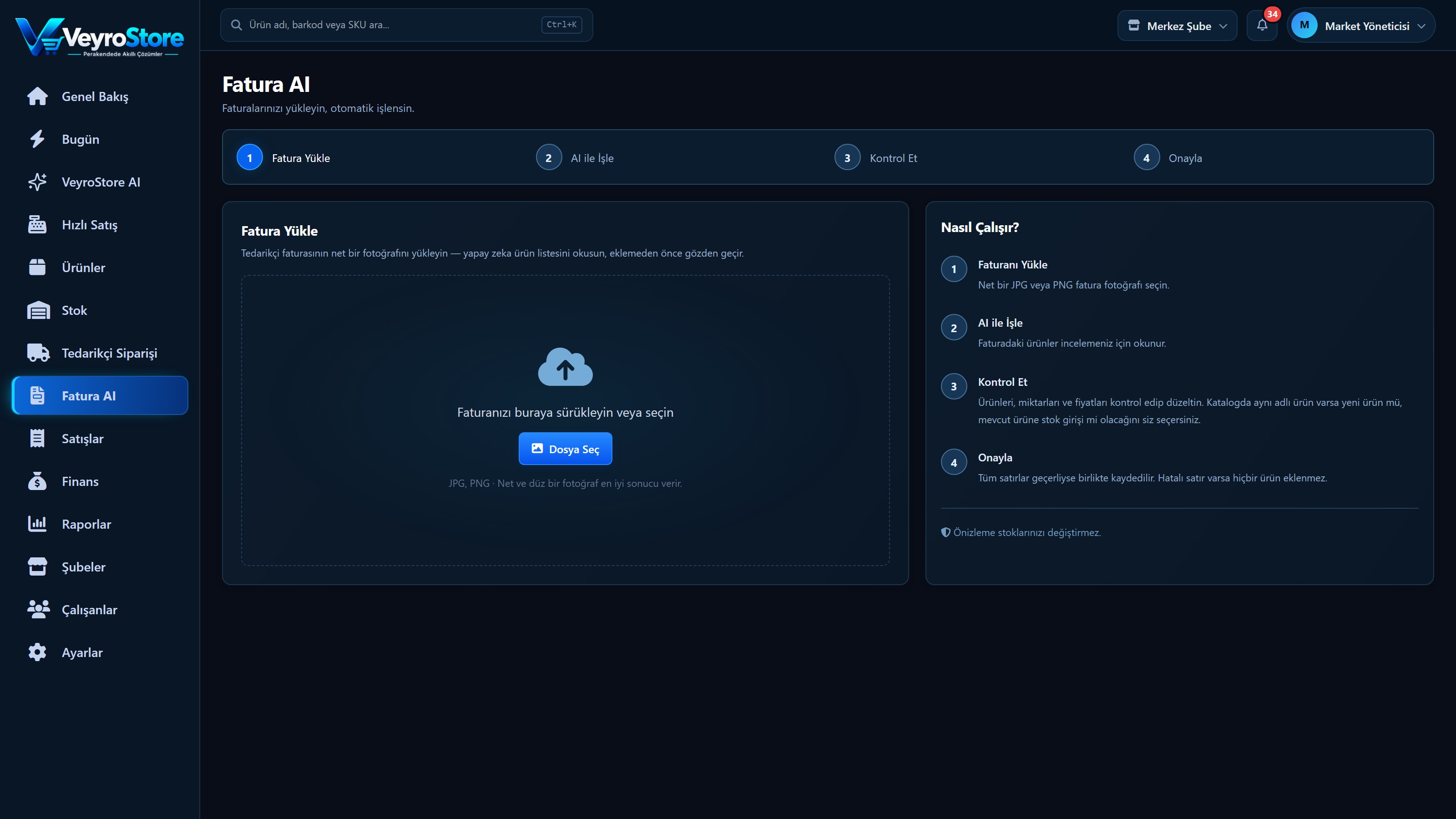Expand the Merkez Şube branch dropdown
The height and width of the screenshot is (819, 1456).
coord(1177,25)
